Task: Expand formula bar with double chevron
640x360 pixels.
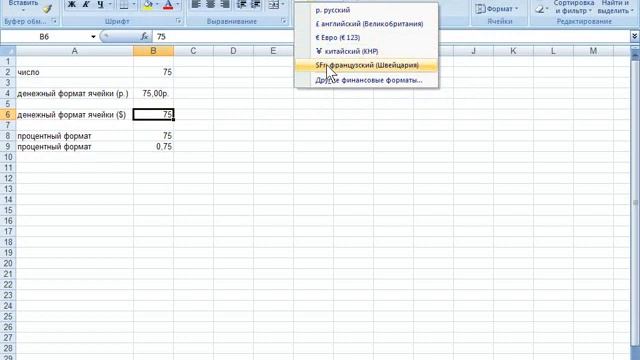Action: (x=634, y=37)
